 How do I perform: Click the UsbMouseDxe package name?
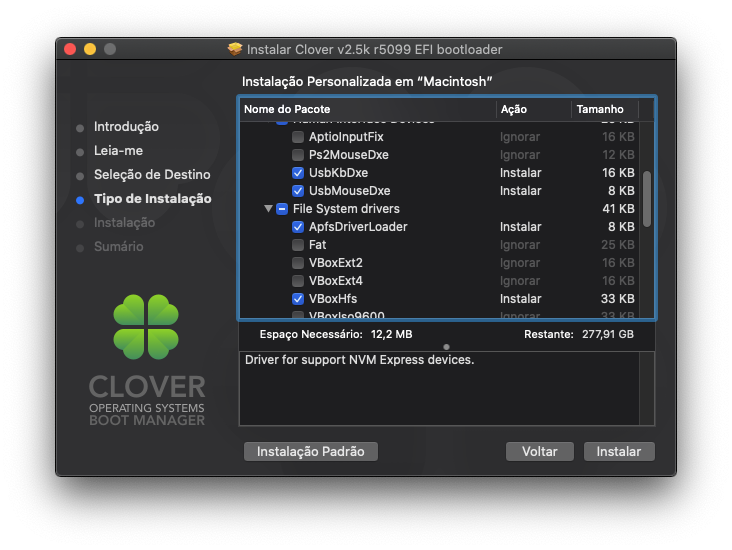[350, 190]
